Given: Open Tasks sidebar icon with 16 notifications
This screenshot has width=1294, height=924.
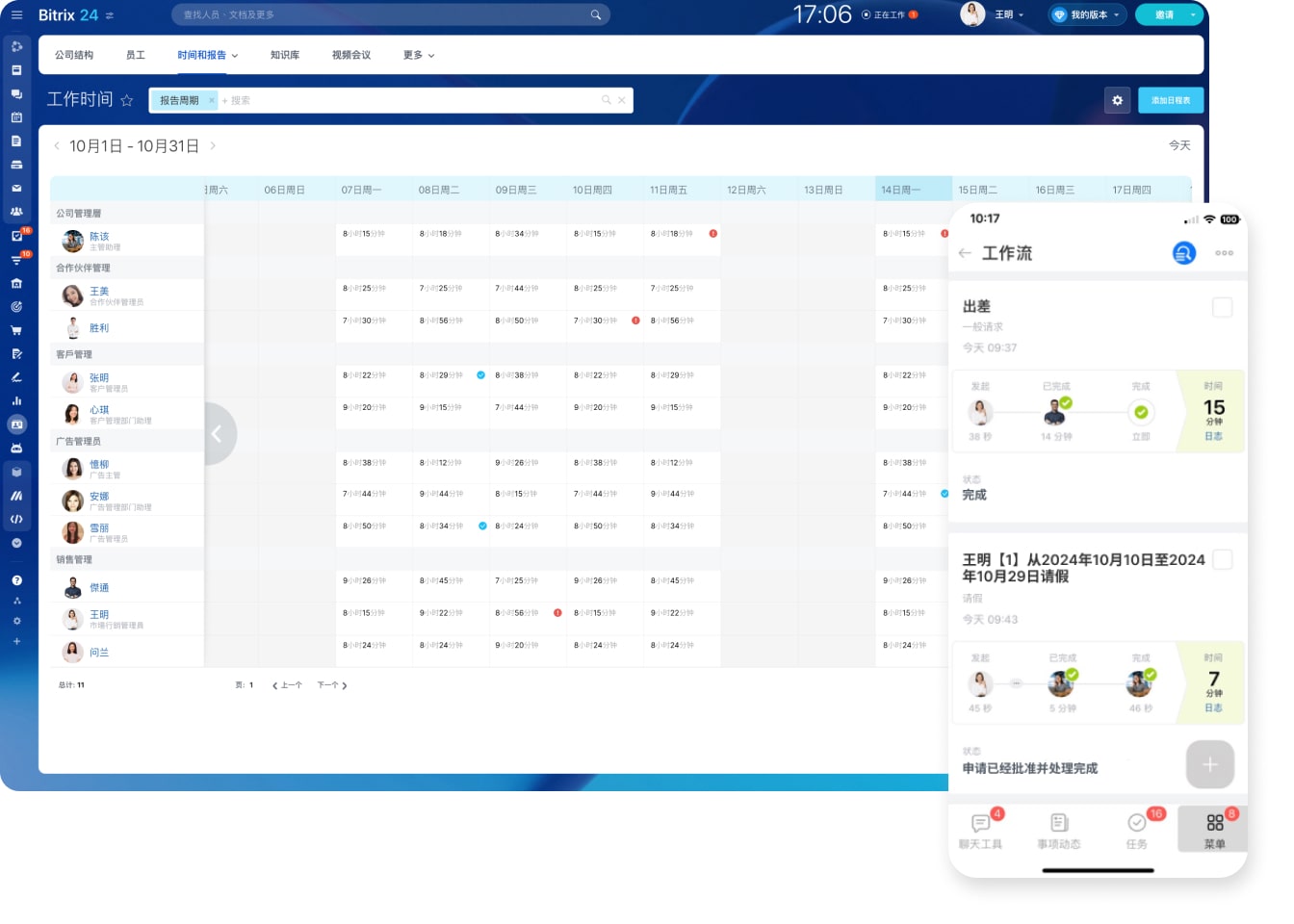Looking at the screenshot, I should pos(16,238).
